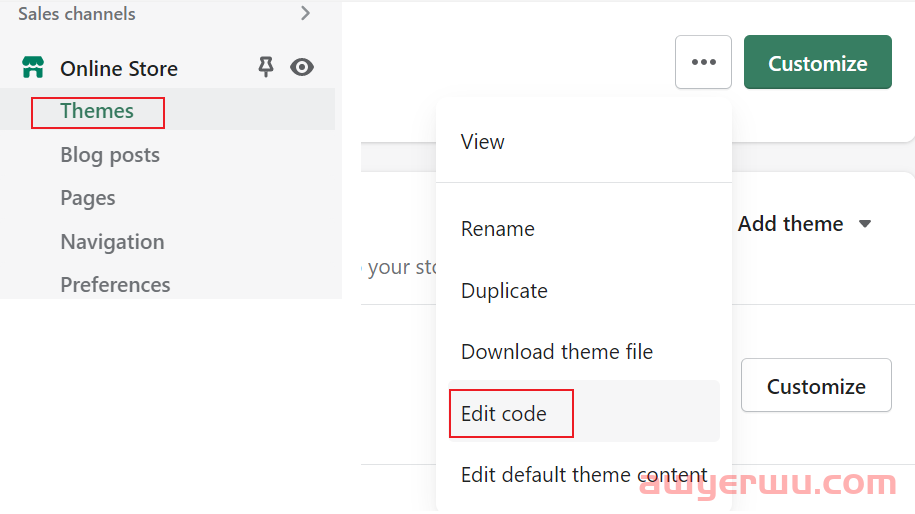Click the eye icon to view store
915x514 pixels.
[301, 67]
